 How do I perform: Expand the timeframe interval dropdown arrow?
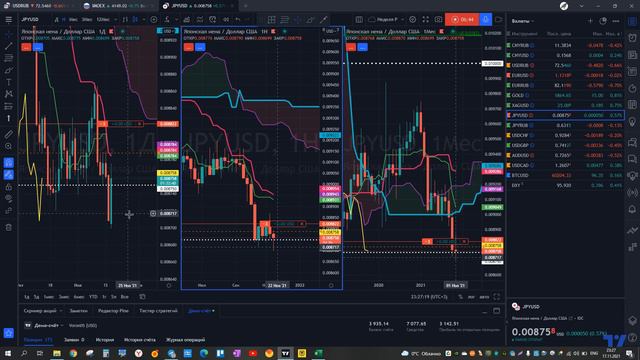click(116, 19)
